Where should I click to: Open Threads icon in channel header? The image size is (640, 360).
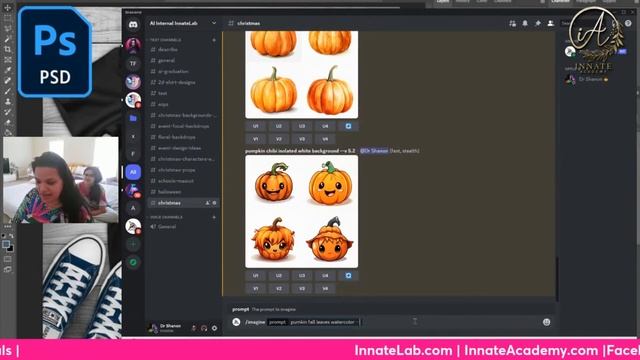point(513,24)
